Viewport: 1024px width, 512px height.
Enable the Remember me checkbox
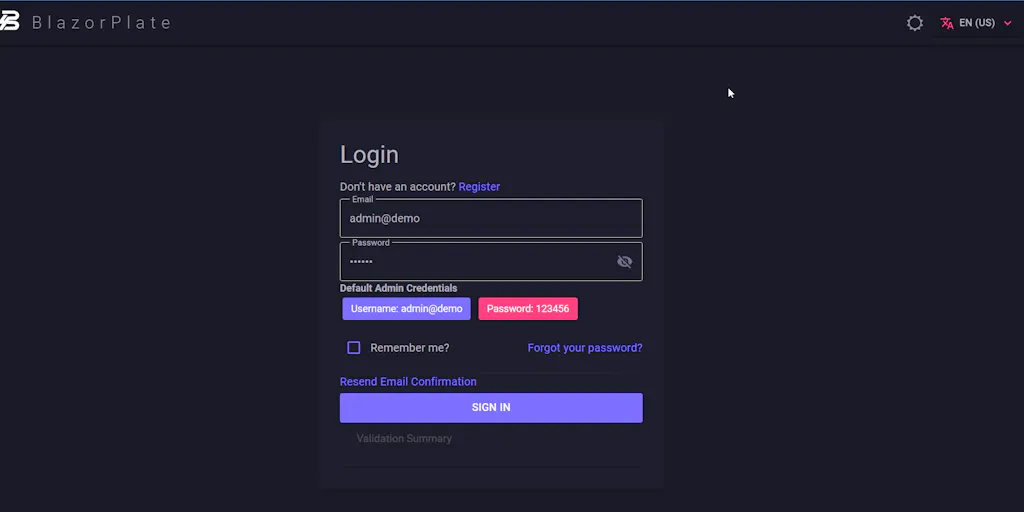tap(353, 347)
